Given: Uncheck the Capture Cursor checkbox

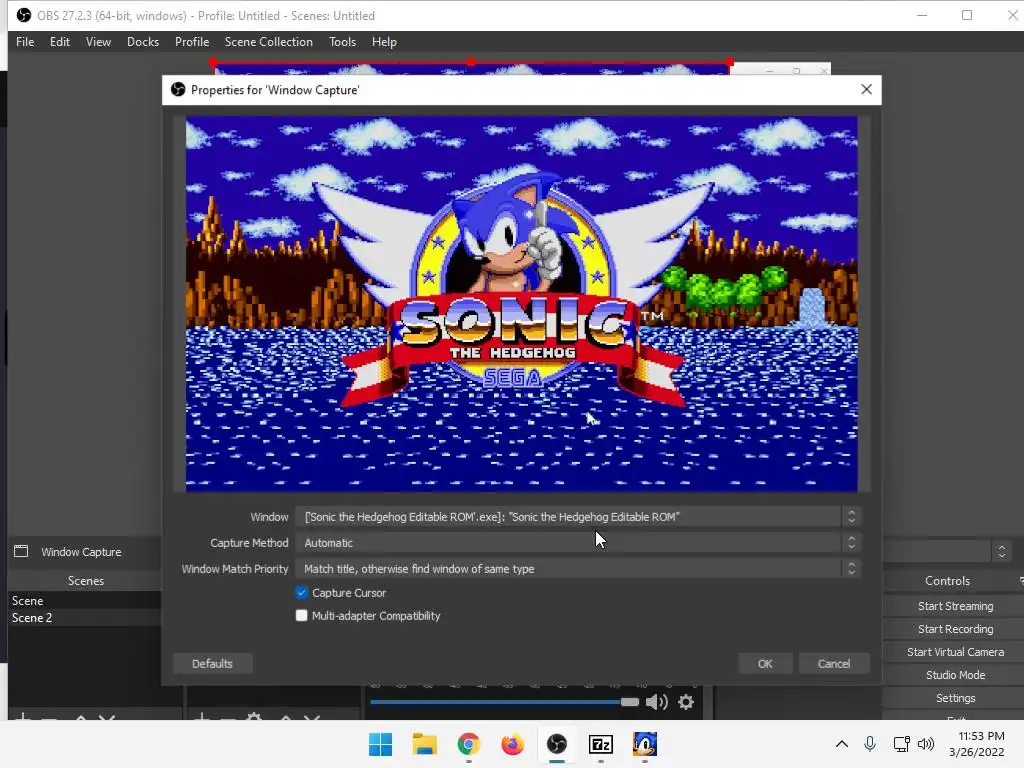Looking at the screenshot, I should click(x=301, y=592).
